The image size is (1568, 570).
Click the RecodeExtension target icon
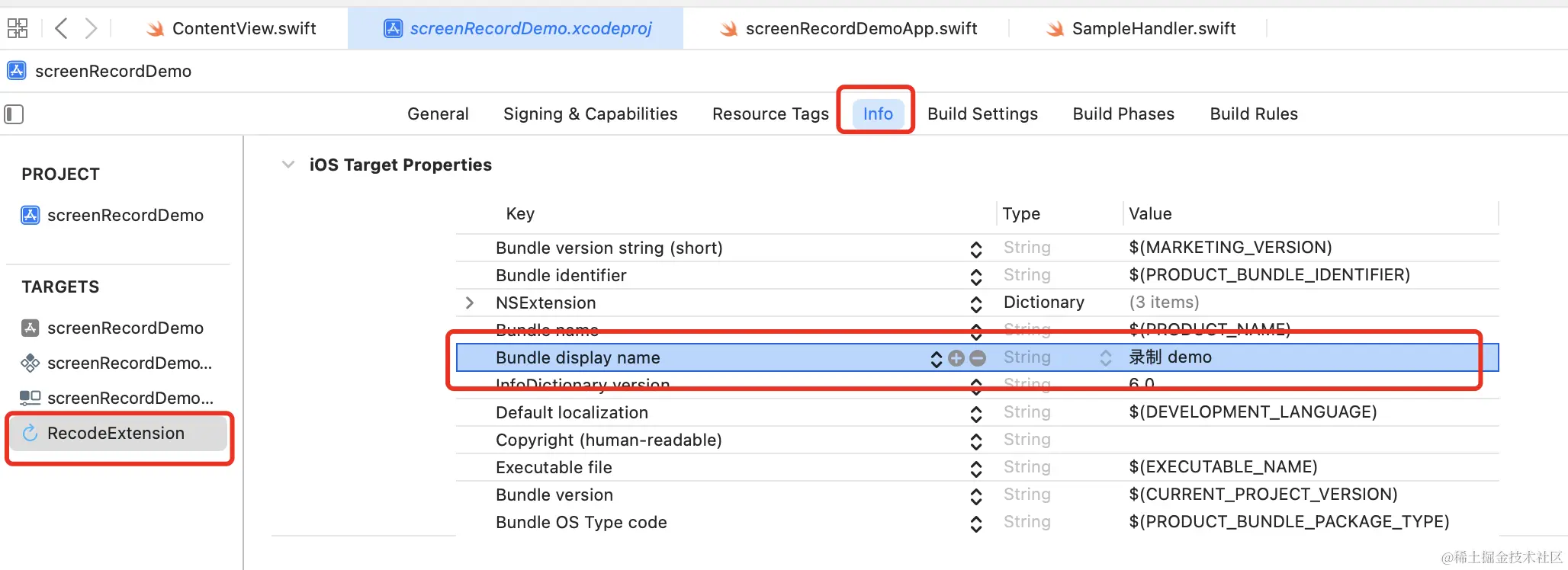pyautogui.click(x=30, y=434)
